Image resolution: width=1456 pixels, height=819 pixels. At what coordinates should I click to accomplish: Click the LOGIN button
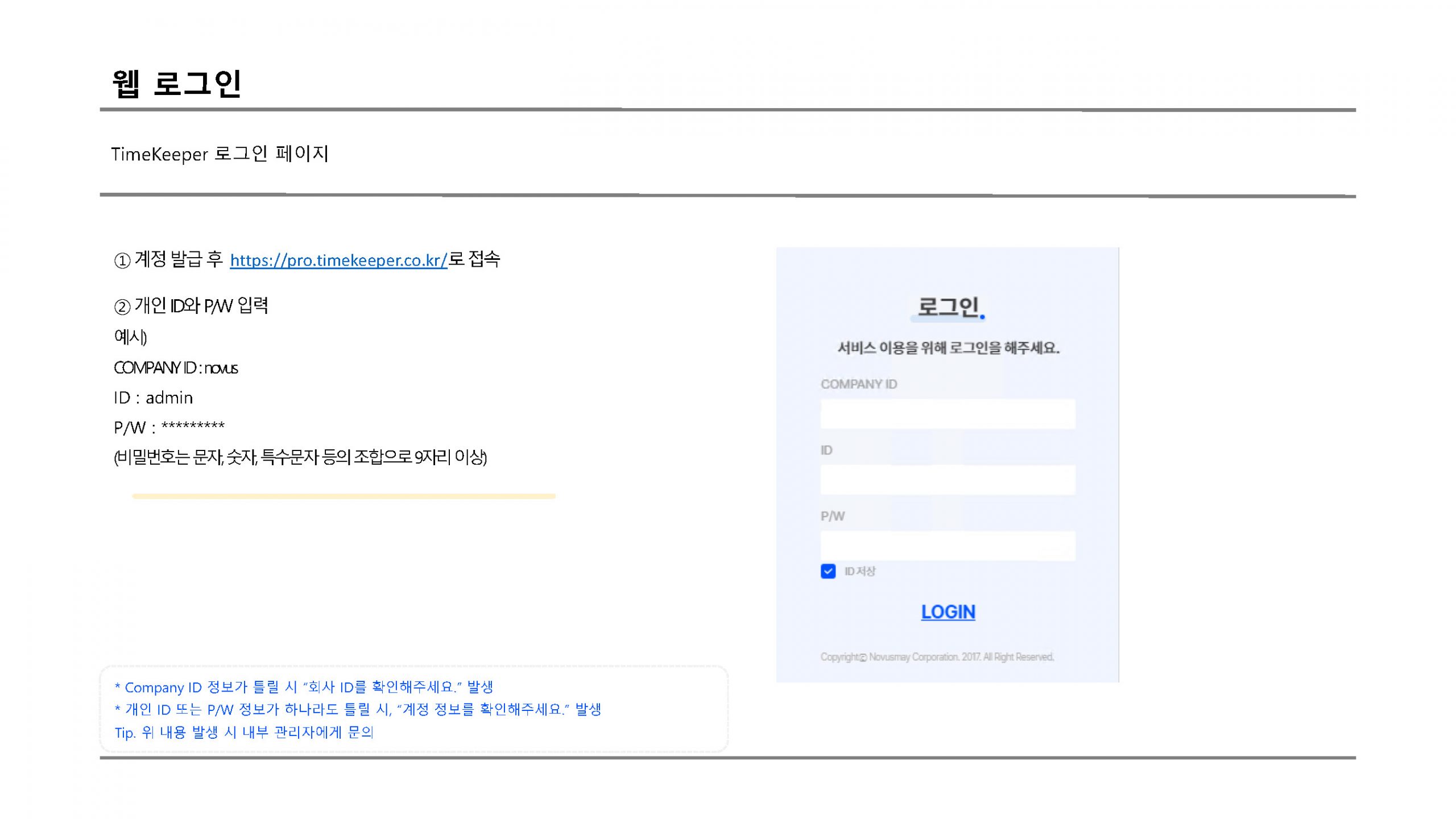coord(948,612)
